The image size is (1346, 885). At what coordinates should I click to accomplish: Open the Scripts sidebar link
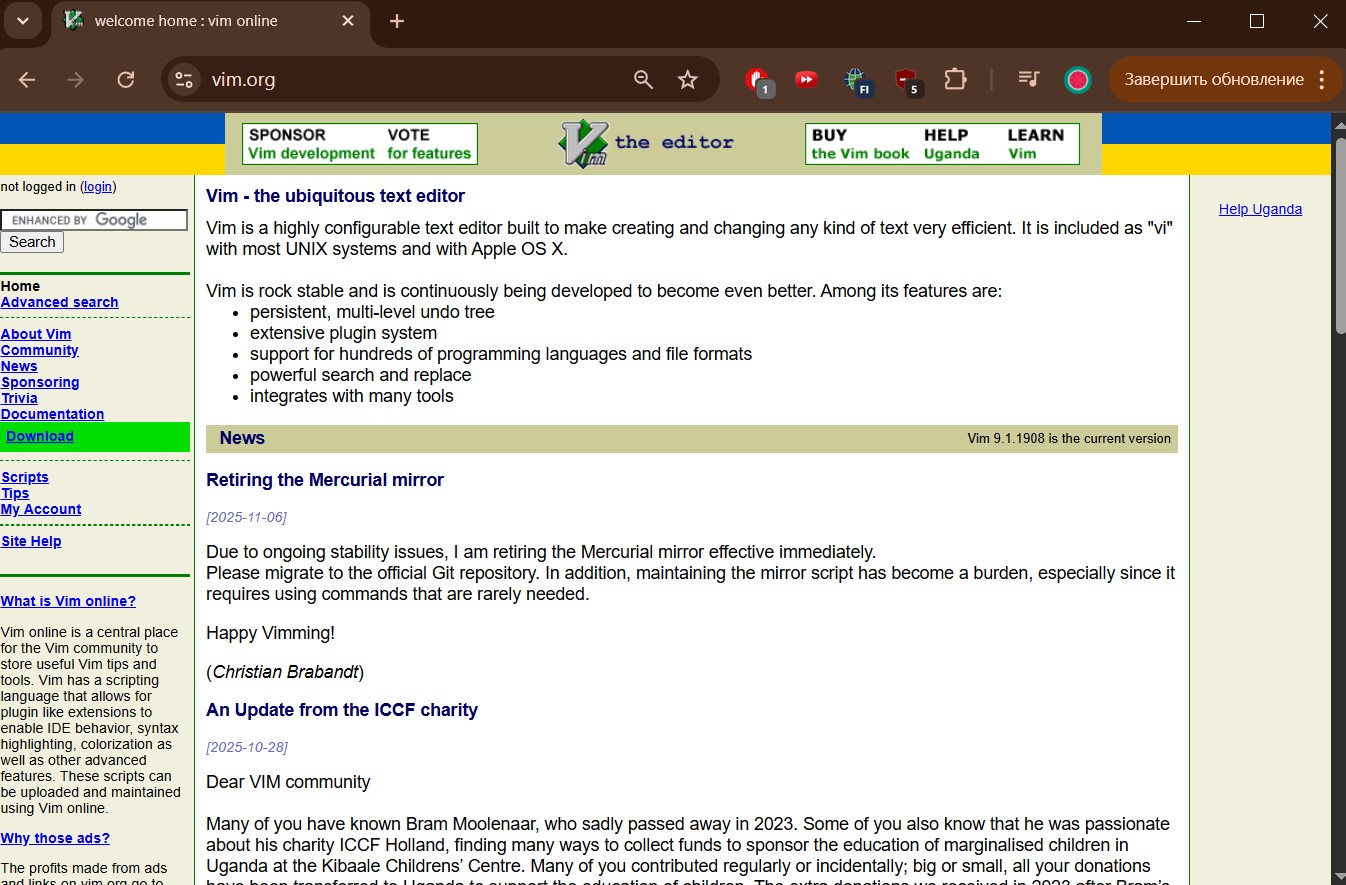[25, 477]
